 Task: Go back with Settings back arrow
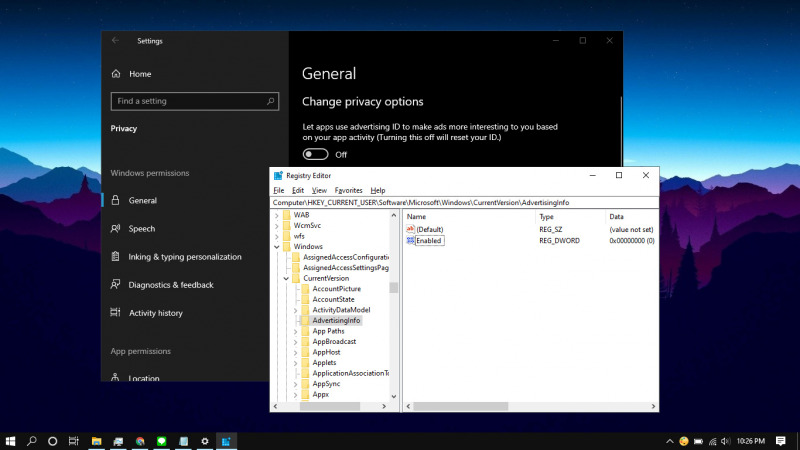coord(115,41)
